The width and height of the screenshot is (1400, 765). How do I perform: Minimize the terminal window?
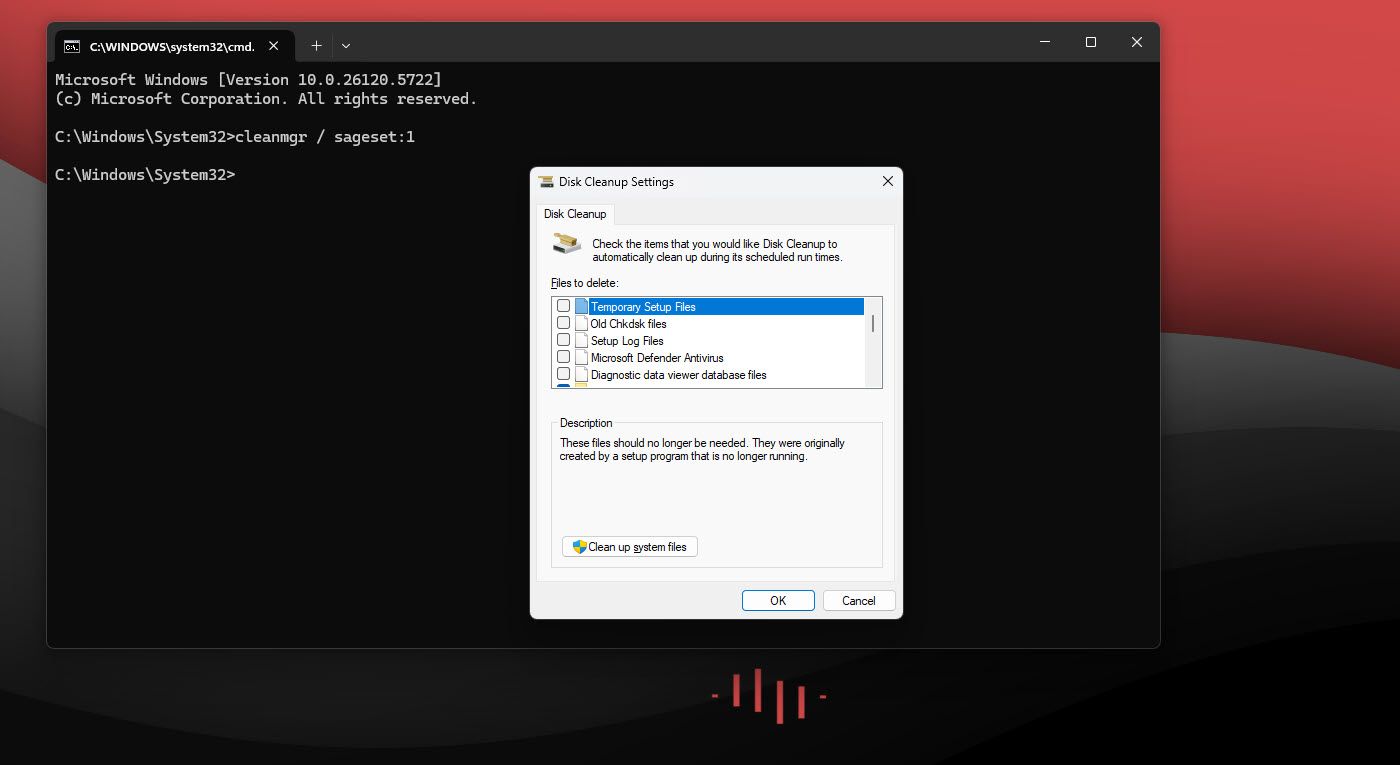pyautogui.click(x=1045, y=42)
